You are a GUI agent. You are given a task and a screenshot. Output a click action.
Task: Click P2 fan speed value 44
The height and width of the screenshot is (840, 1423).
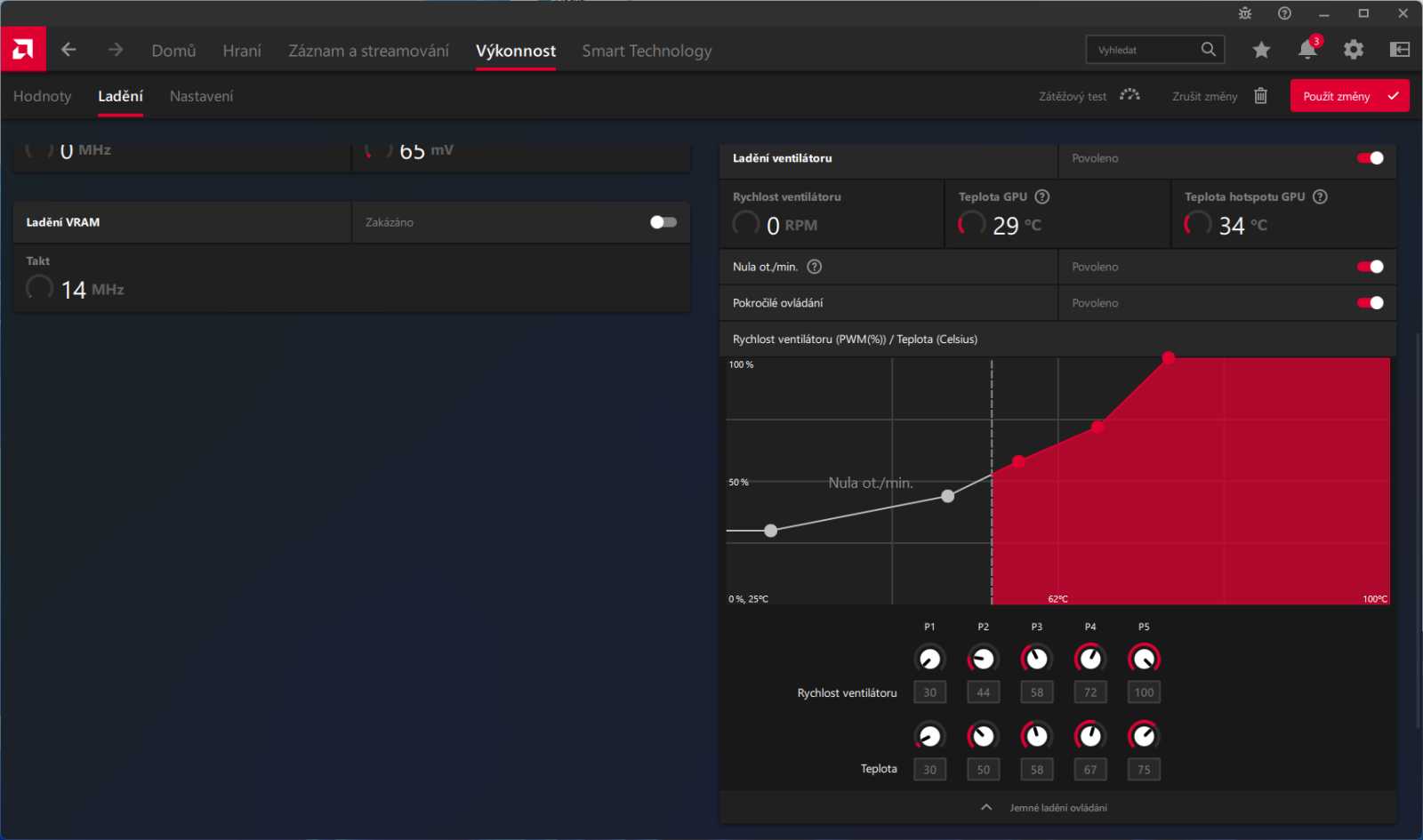[983, 692]
